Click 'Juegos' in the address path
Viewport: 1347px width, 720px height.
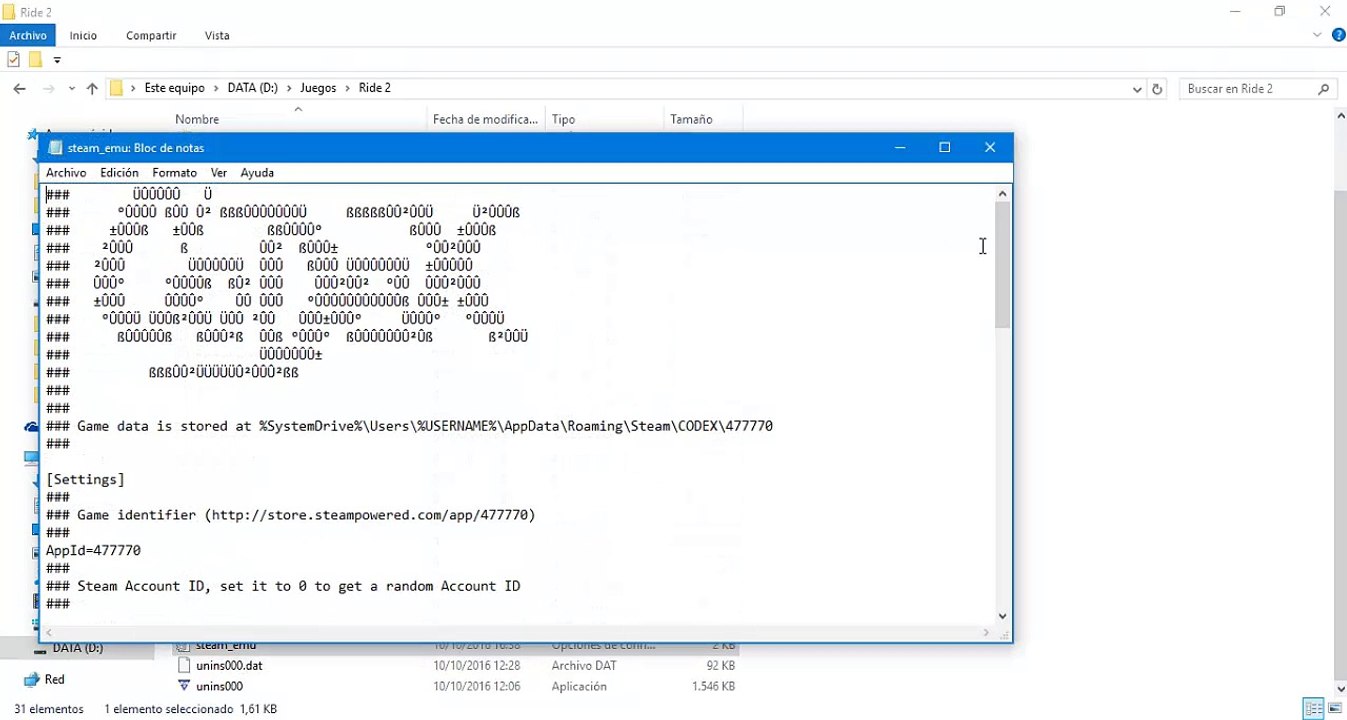[x=318, y=88]
